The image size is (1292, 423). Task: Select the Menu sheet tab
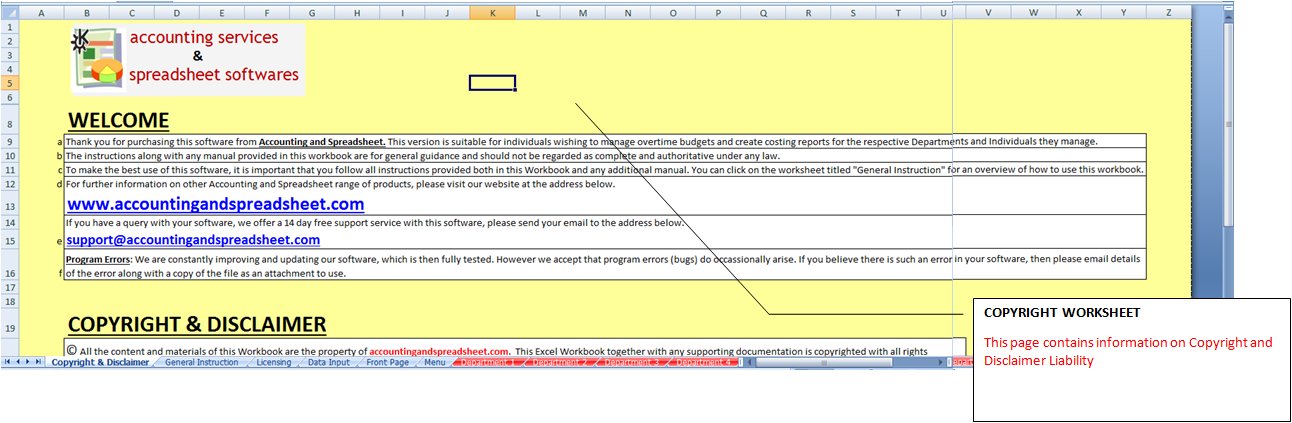point(434,362)
